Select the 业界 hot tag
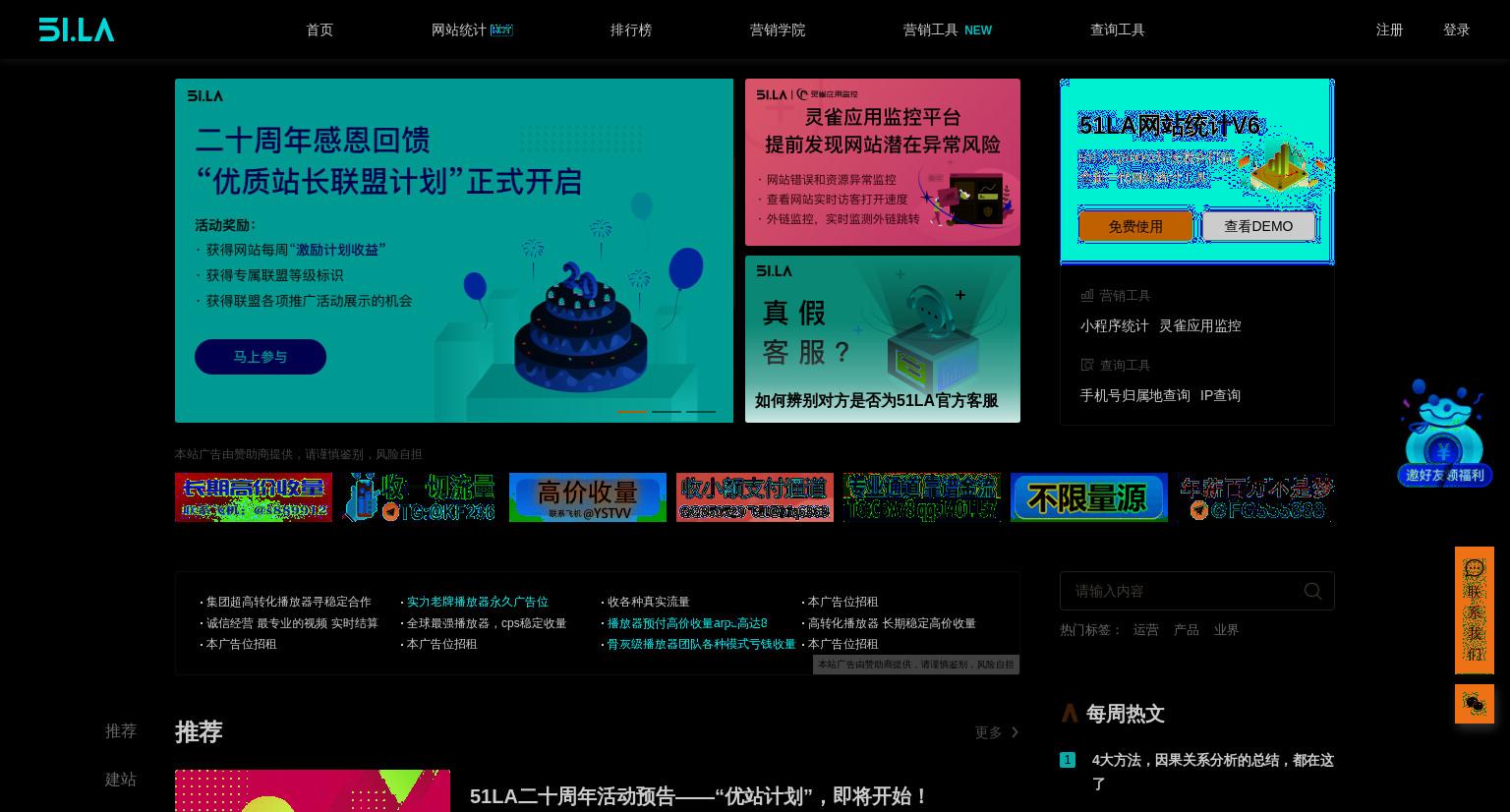This screenshot has width=1510, height=812. [1226, 629]
